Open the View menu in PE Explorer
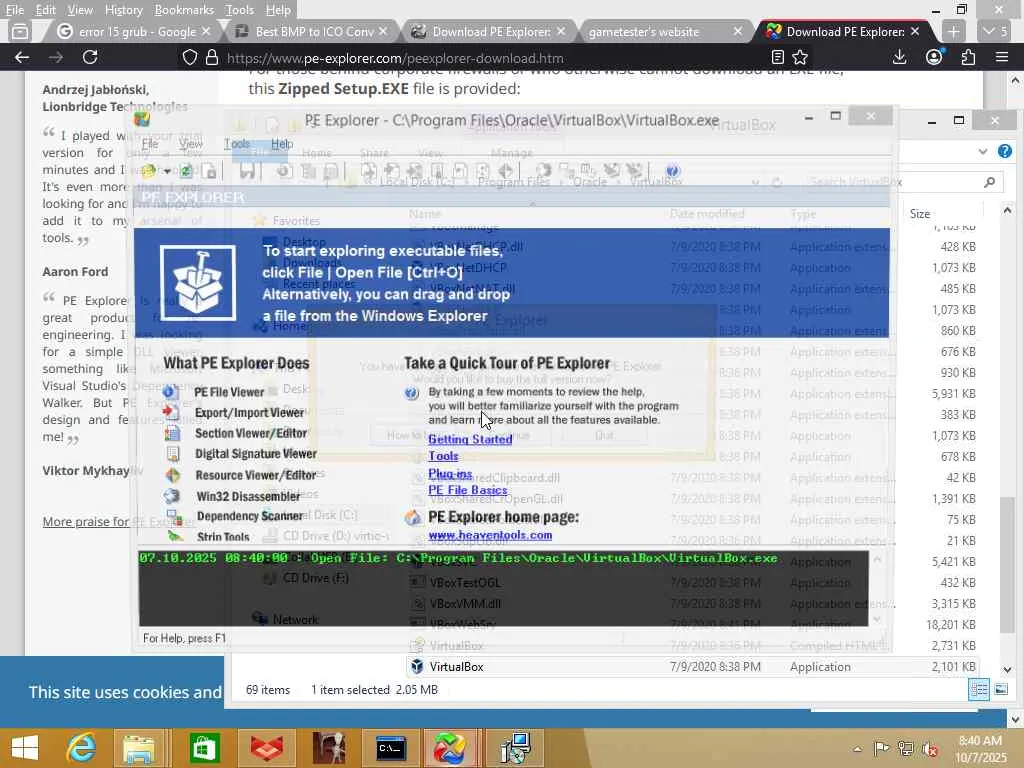 [x=191, y=144]
